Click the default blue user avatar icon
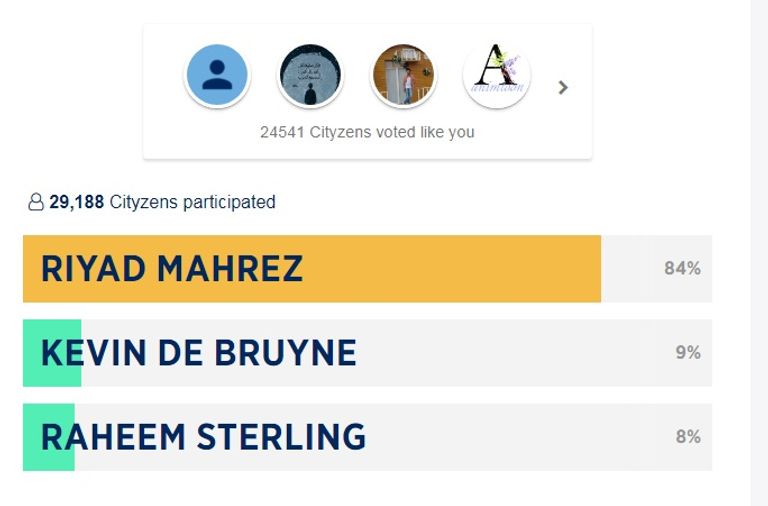Screen dimensions: 768x506 217,76
